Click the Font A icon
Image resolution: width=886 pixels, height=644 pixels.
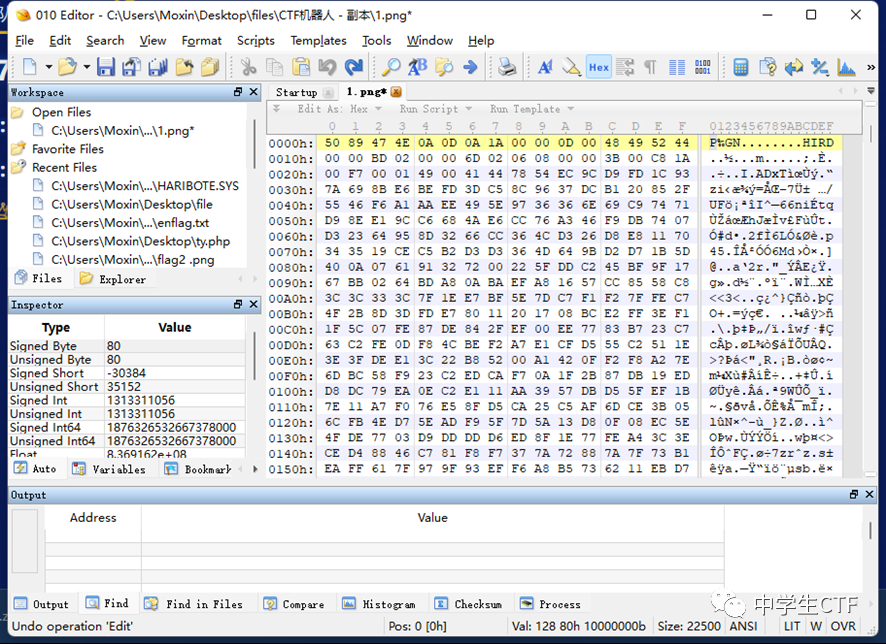(545, 67)
